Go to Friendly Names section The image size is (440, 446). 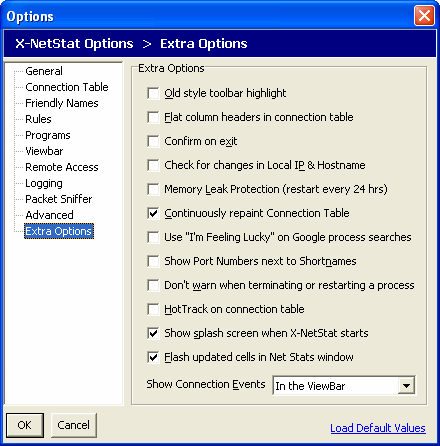pyautogui.click(x=62, y=103)
